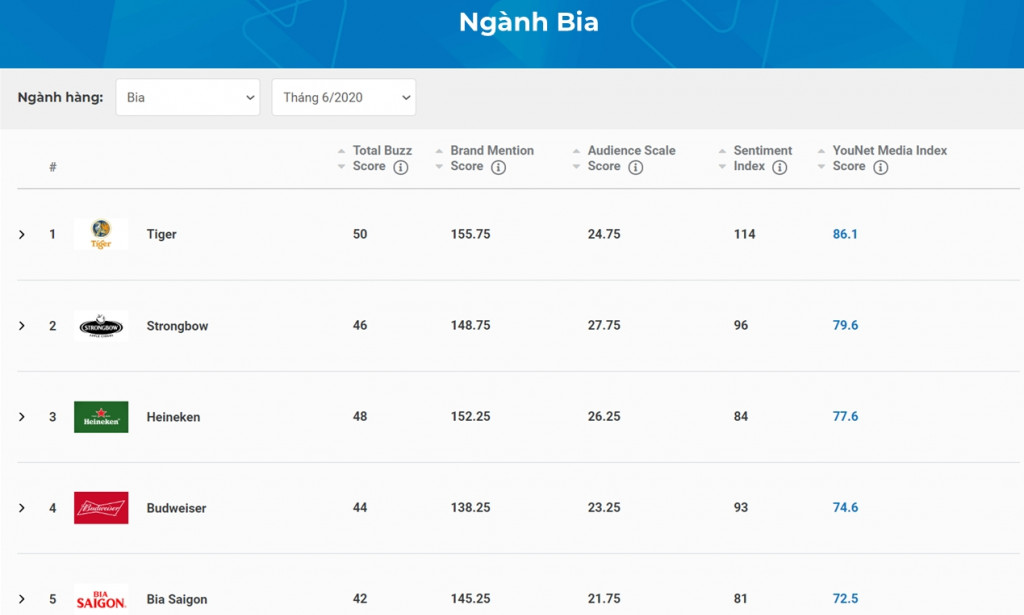Open the Tháng 6/2020 month dropdown
Screen dimensions: 1024x615
344,97
